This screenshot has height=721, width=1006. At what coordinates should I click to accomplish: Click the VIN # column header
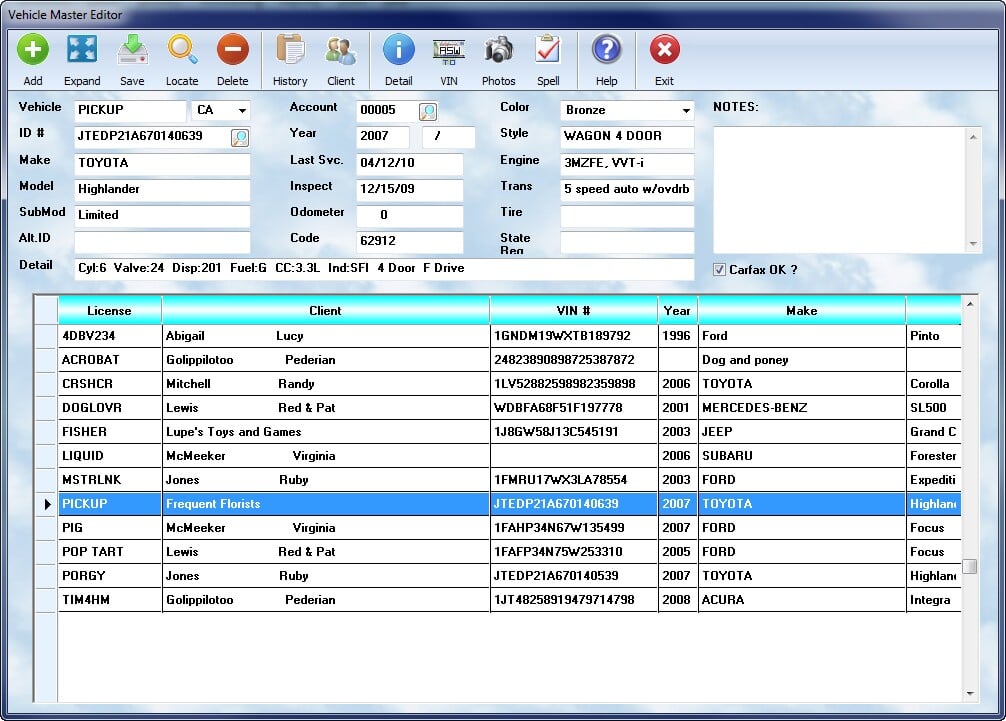click(x=573, y=311)
